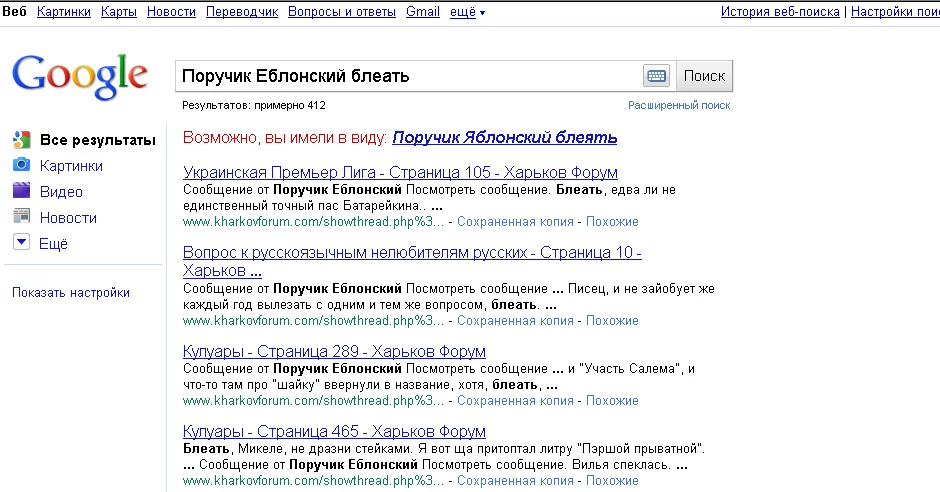Select "Картинки" sidebar text filter
The width and height of the screenshot is (940, 492).
[71, 166]
